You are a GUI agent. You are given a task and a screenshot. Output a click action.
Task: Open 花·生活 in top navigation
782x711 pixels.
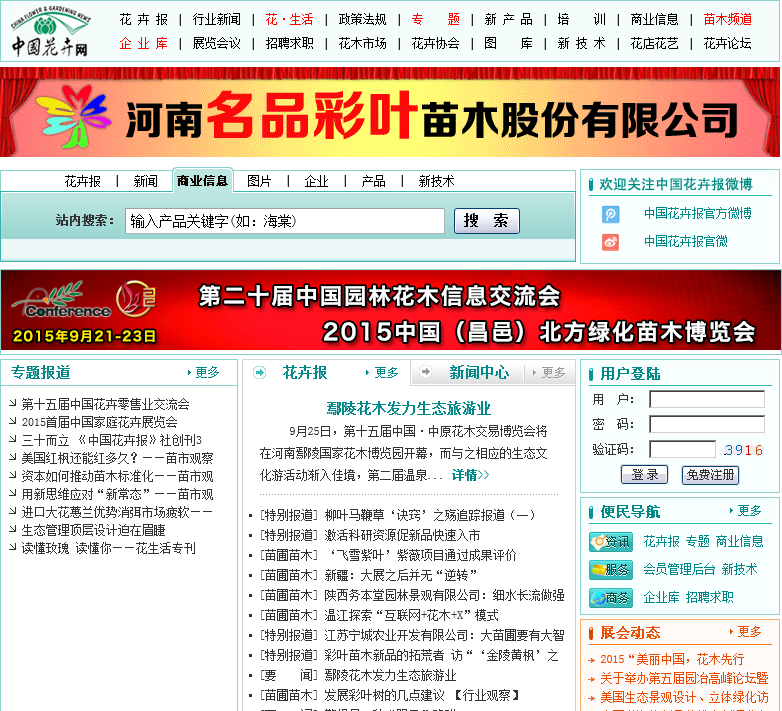pos(289,19)
